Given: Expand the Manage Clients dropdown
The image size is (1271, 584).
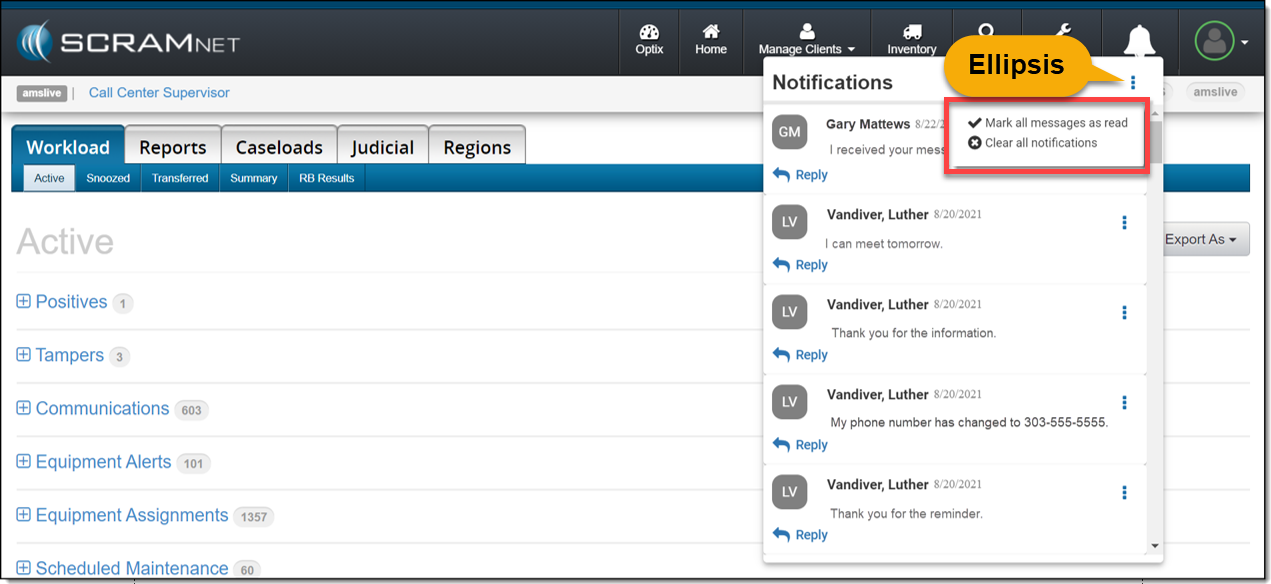Looking at the screenshot, I should tap(807, 41).
